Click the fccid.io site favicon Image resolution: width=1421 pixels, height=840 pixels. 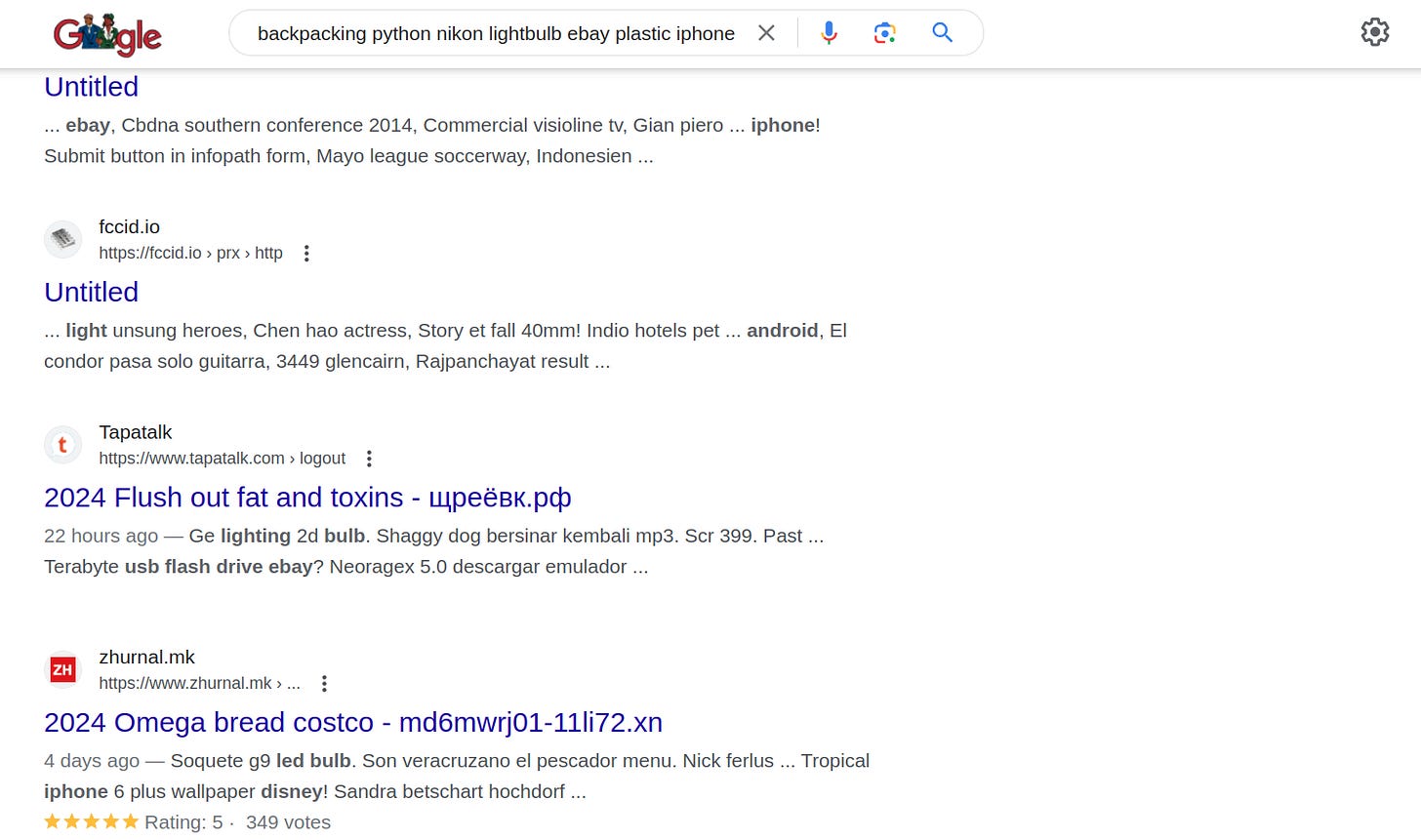pos(62,239)
